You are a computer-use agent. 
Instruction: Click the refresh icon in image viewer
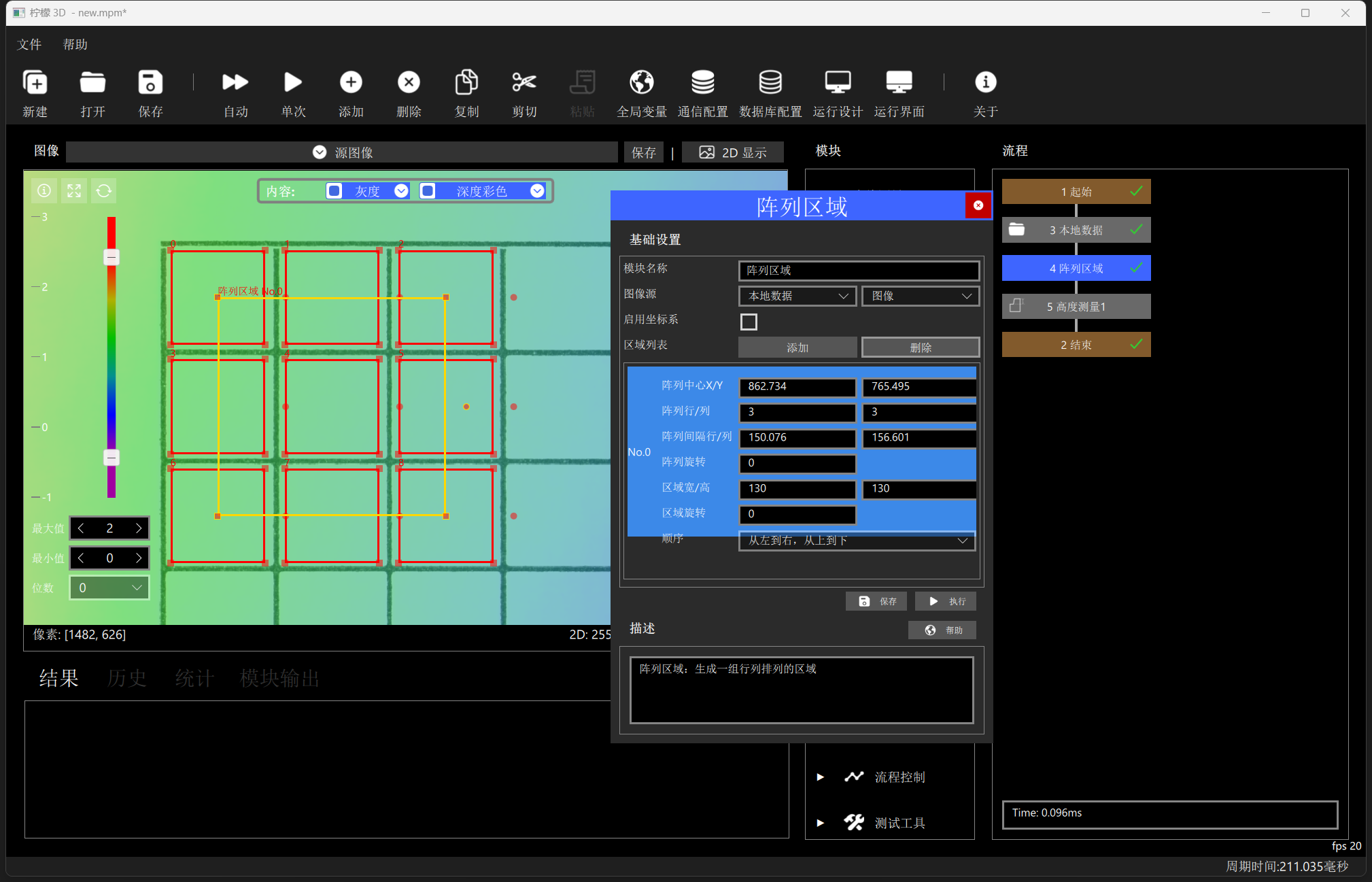click(104, 191)
